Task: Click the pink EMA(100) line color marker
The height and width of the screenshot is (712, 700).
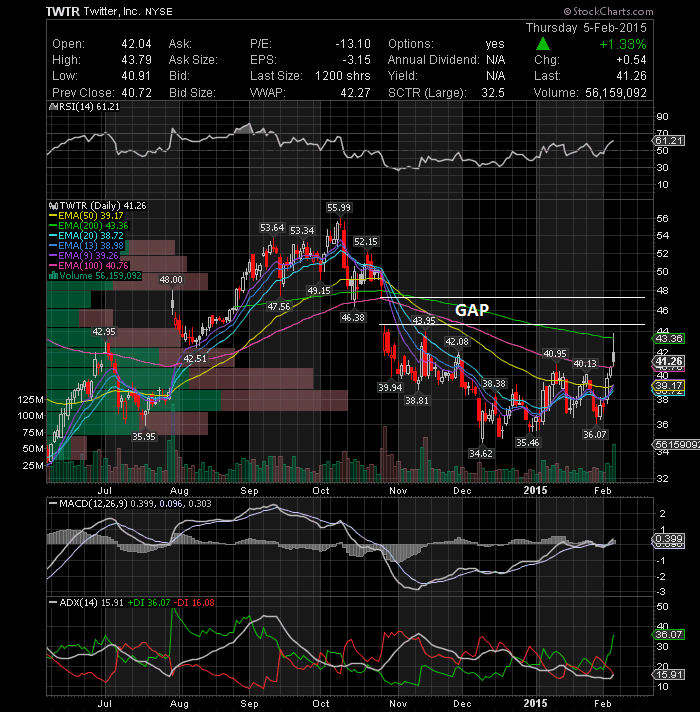Action: [x=53, y=266]
